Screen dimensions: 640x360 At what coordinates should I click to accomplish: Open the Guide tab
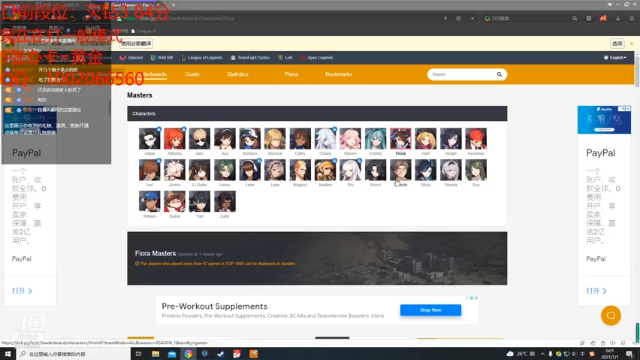coord(192,74)
